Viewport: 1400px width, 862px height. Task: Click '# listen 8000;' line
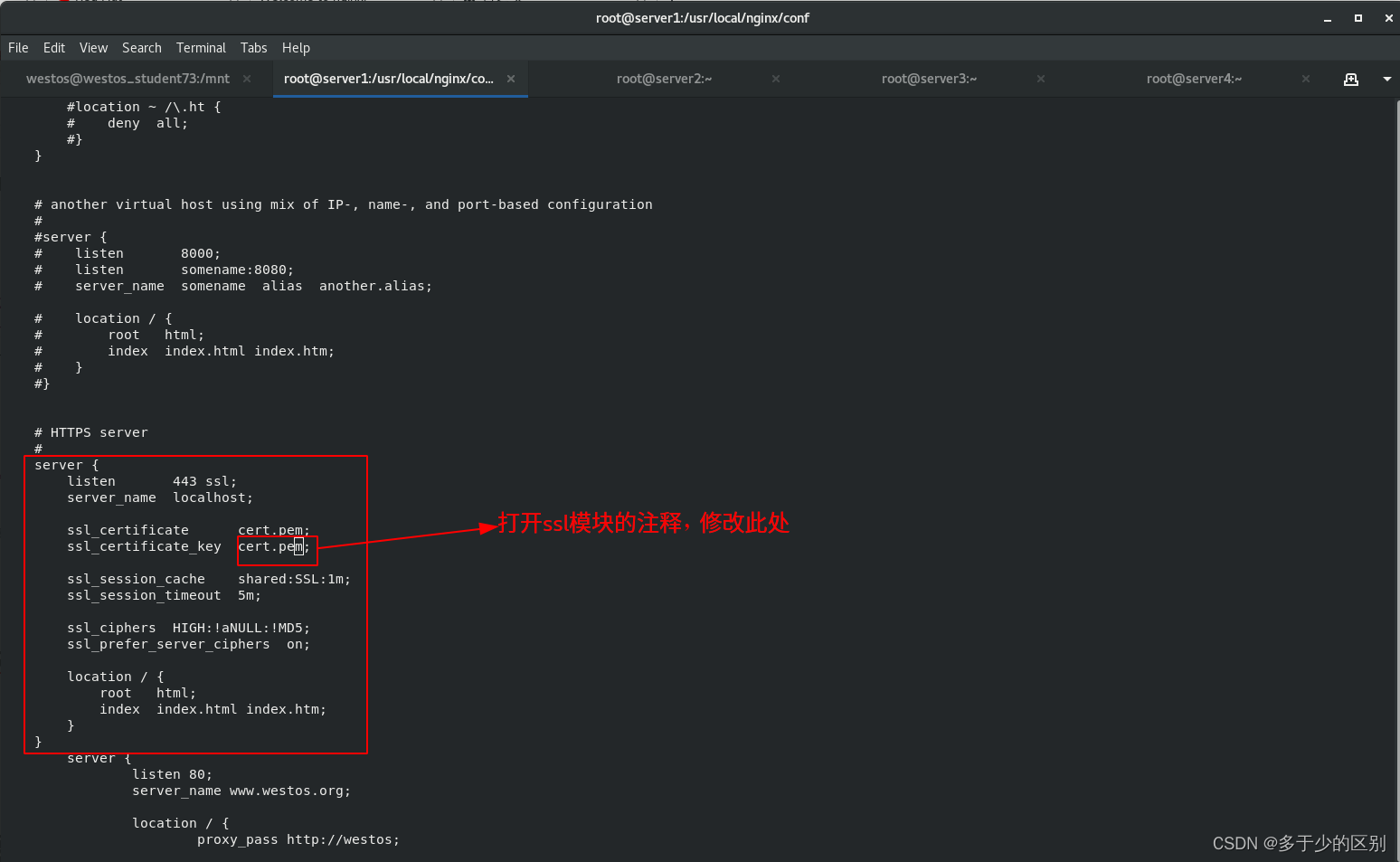click(128, 253)
